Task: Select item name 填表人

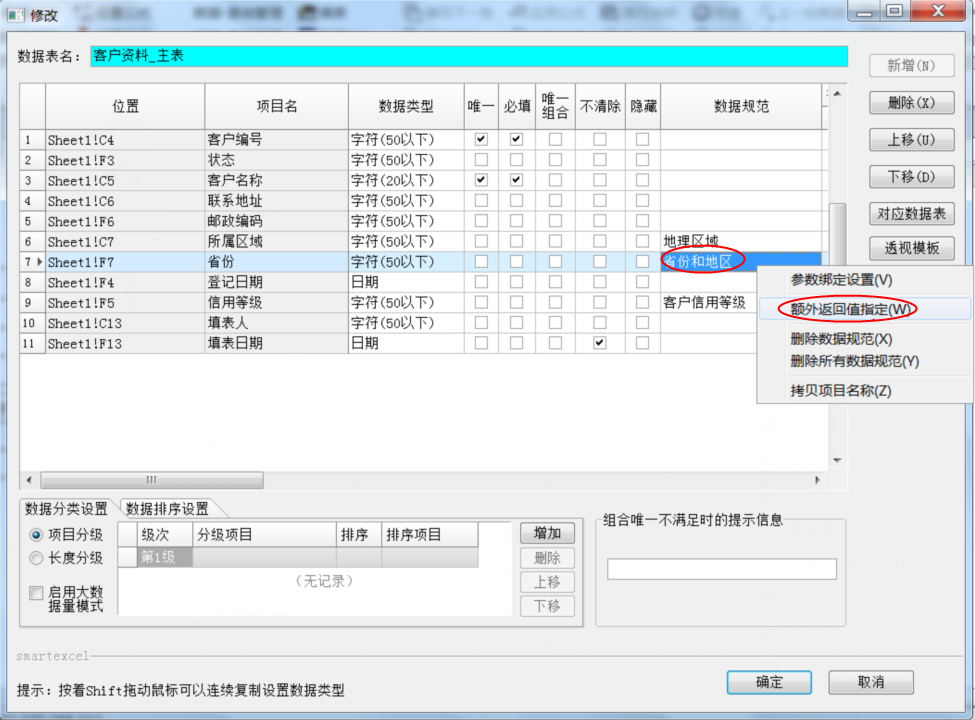Action: 276,323
